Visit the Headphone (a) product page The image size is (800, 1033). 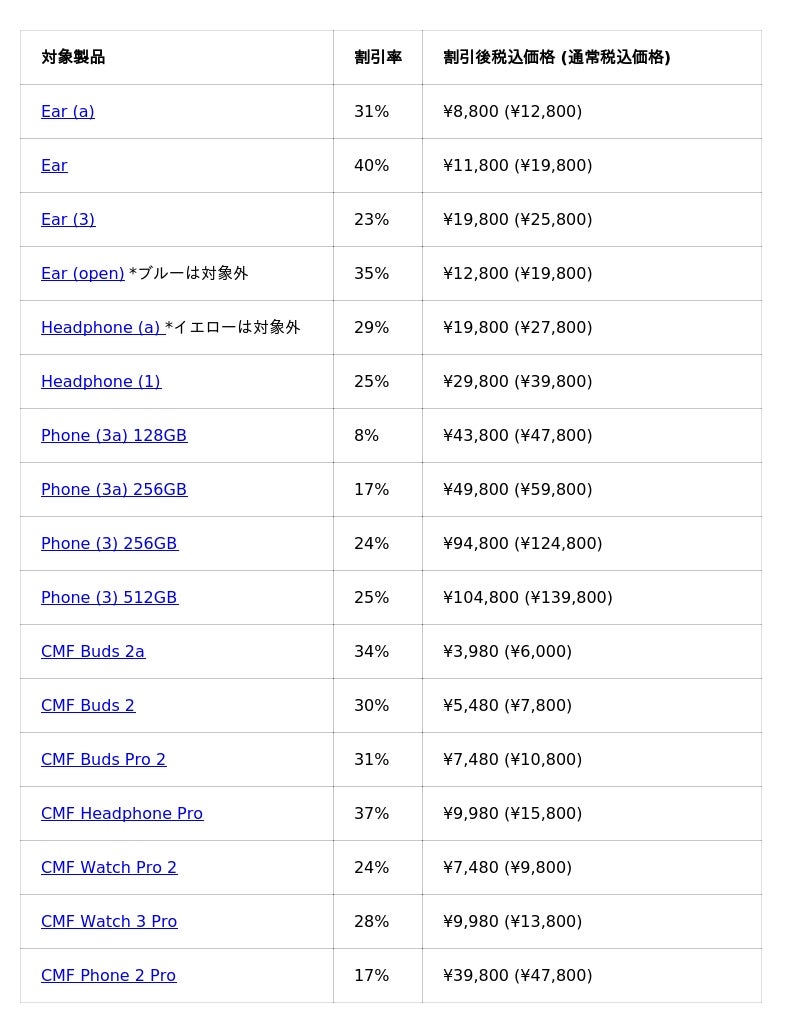103,327
